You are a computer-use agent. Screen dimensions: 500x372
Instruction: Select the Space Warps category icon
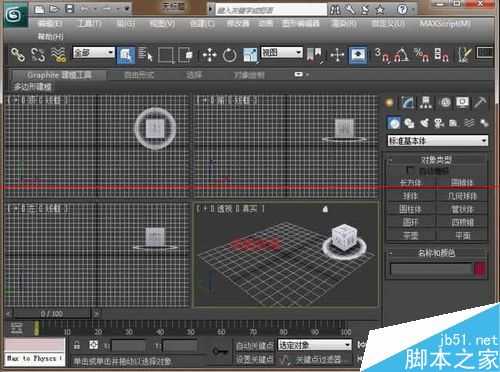(469, 123)
